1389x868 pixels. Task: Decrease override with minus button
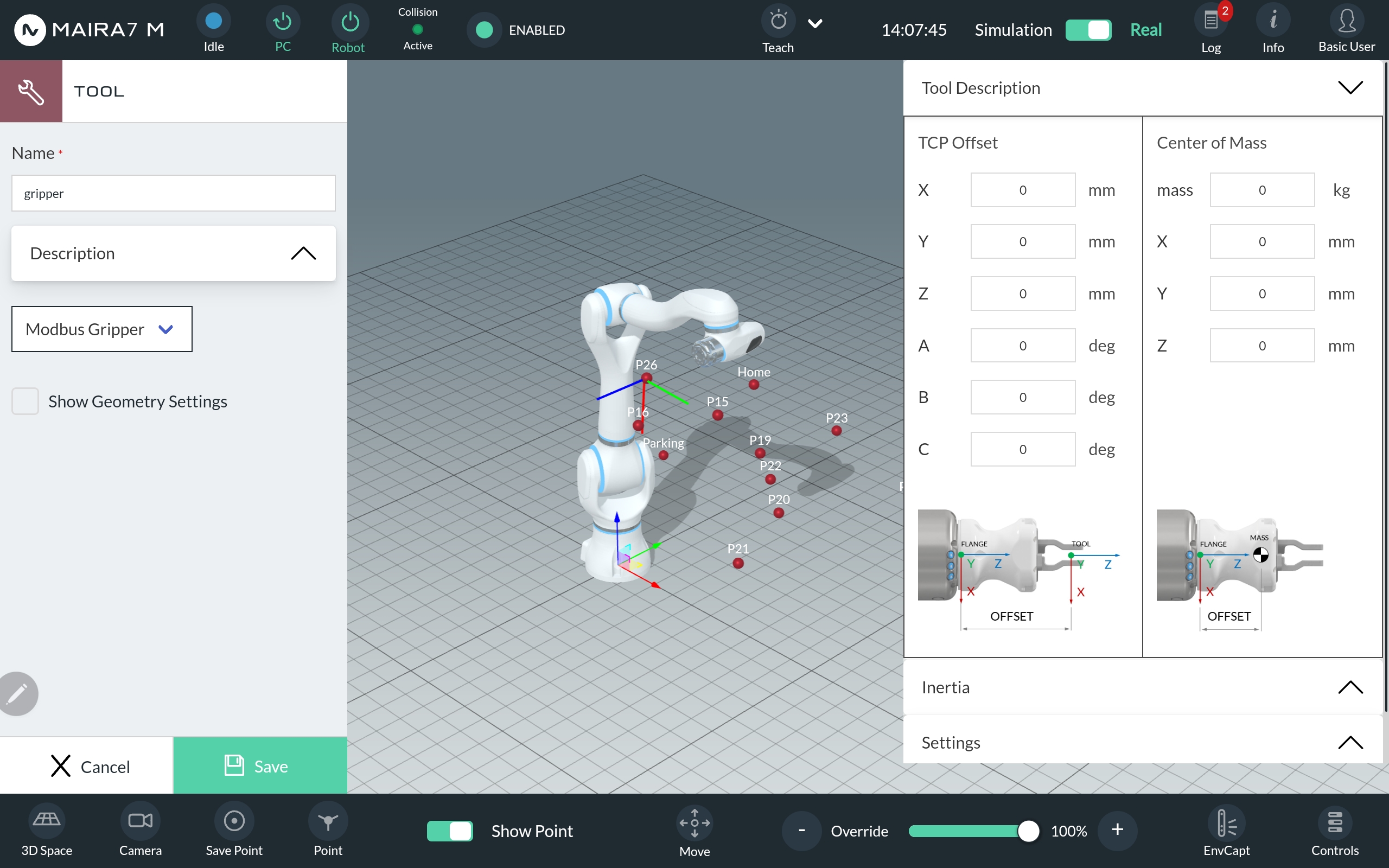point(801,830)
